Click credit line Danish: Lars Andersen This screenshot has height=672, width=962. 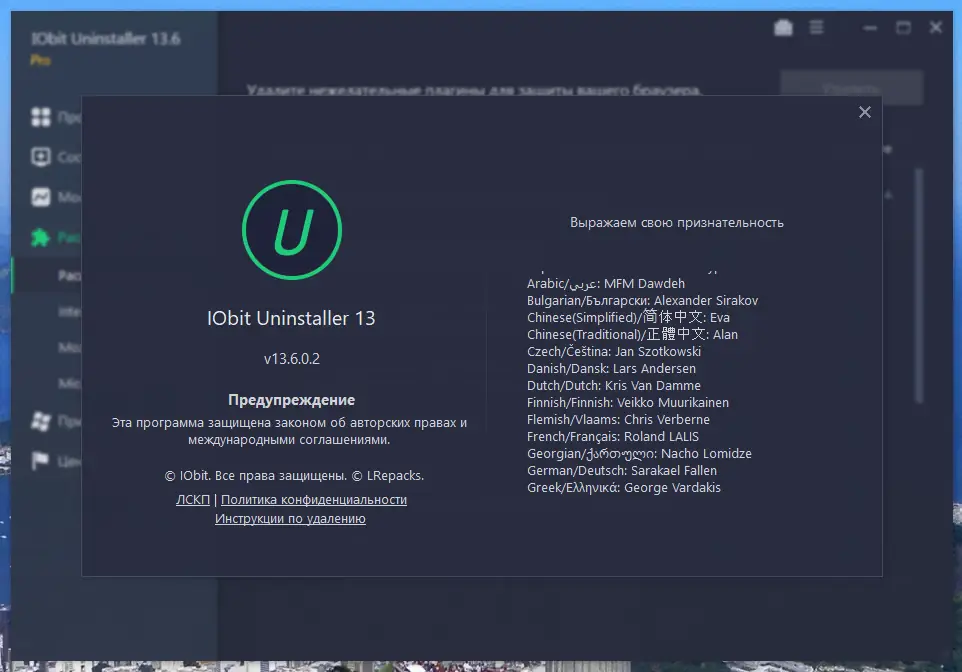point(611,369)
